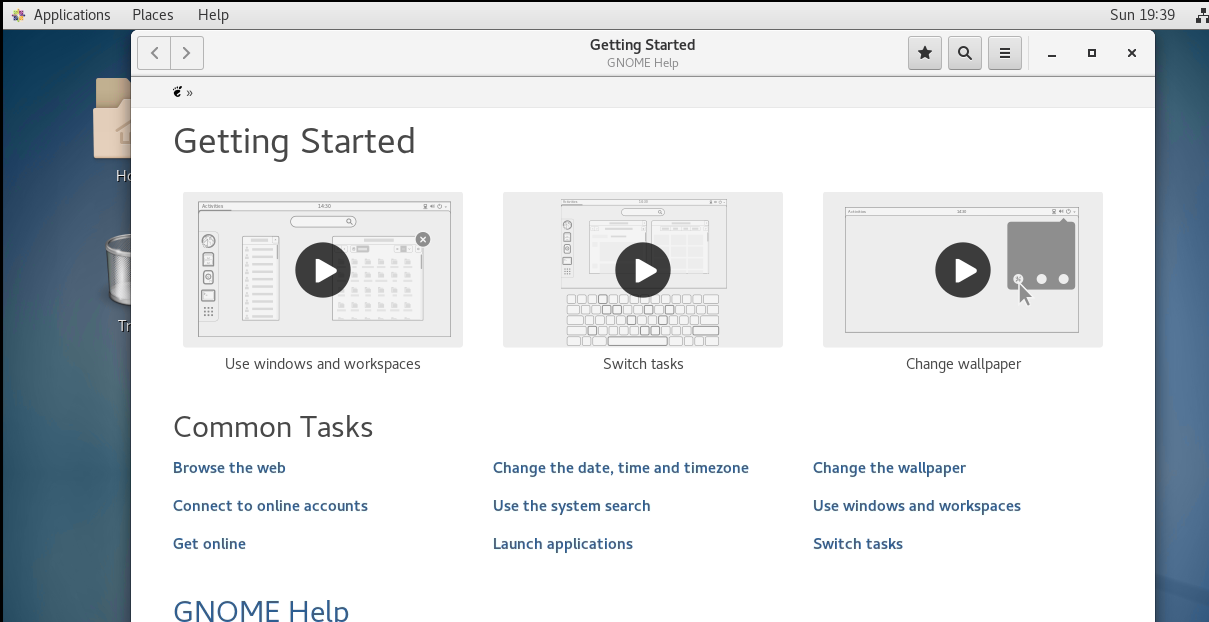Open the Switch tasks link in Common Tasks
Screen dimensions: 1209x622
click(858, 544)
